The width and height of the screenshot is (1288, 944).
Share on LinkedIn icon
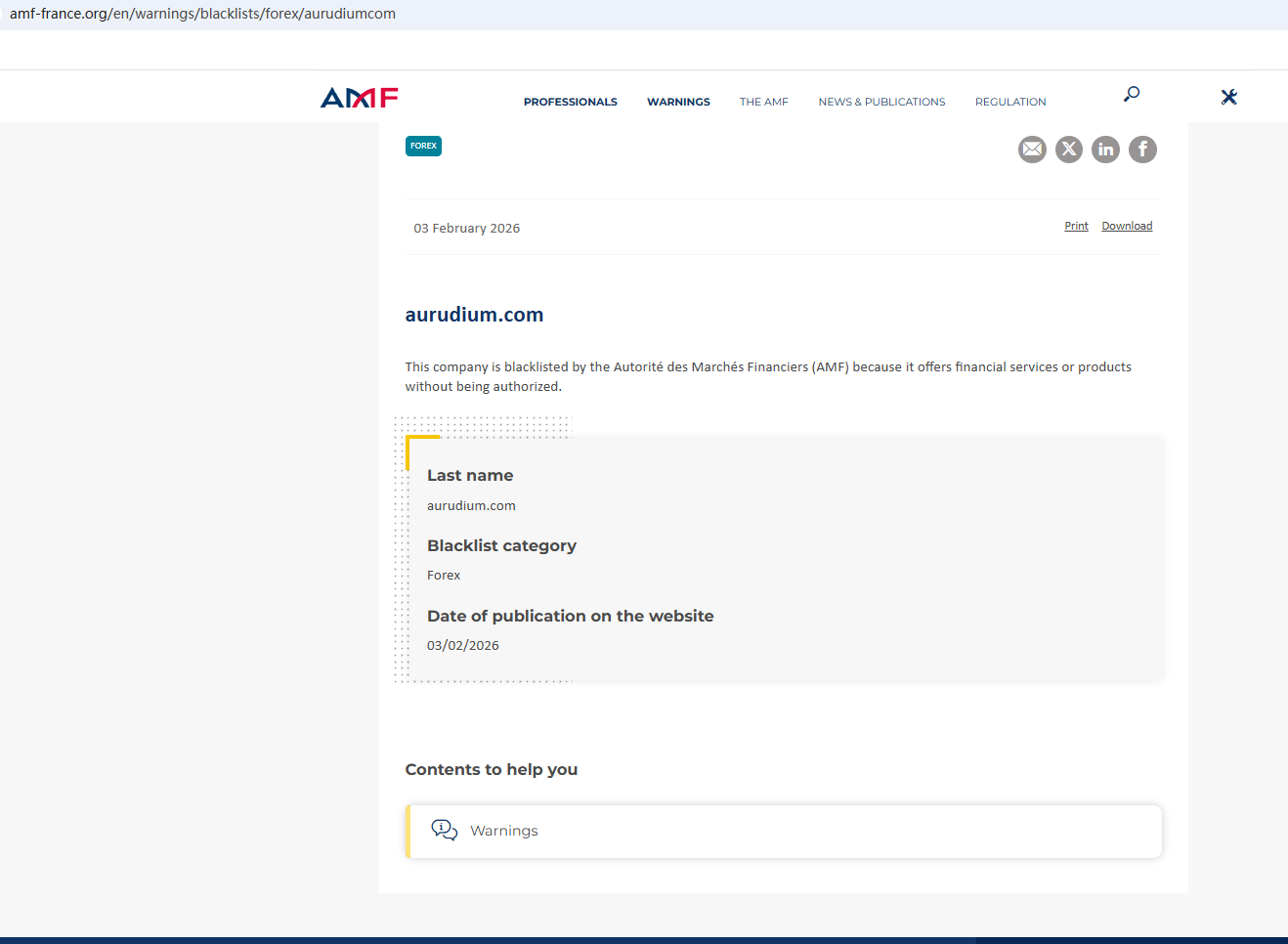click(1105, 149)
